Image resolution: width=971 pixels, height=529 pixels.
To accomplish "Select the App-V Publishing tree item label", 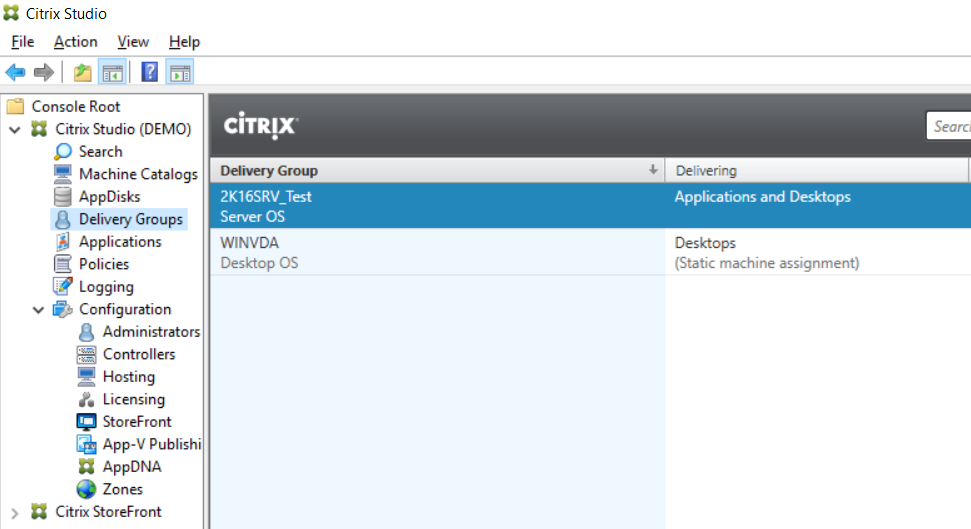I will coord(152,444).
